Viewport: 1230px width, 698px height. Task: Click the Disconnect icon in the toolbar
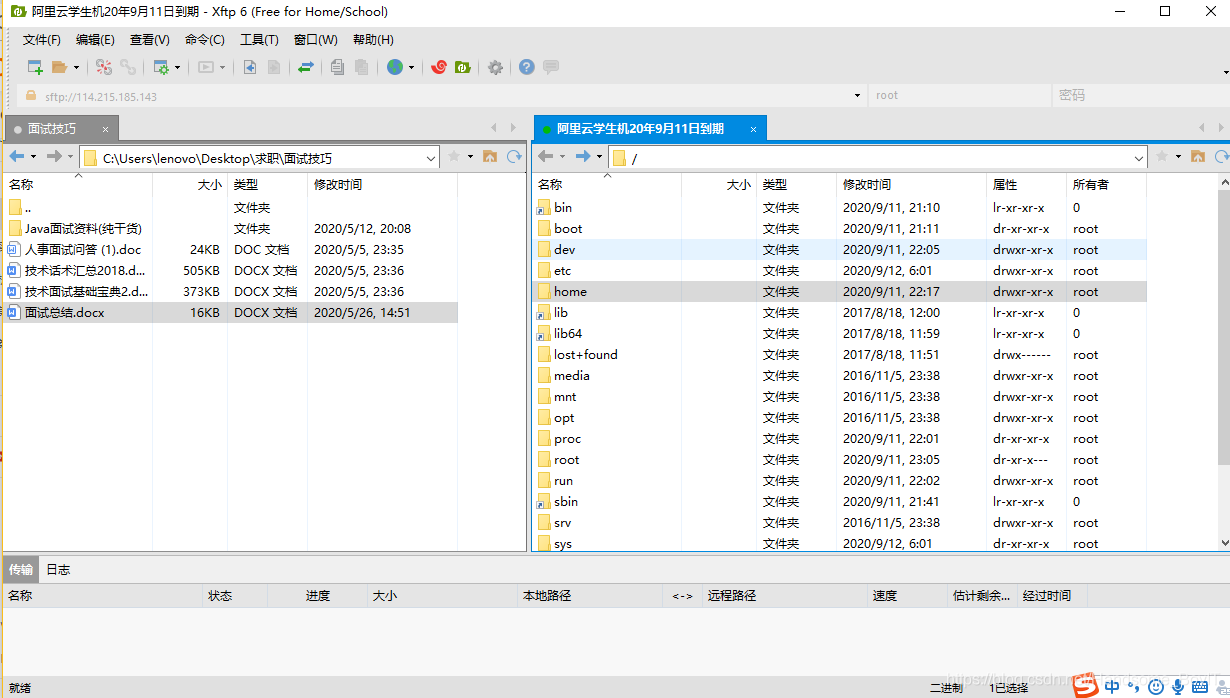click(104, 67)
